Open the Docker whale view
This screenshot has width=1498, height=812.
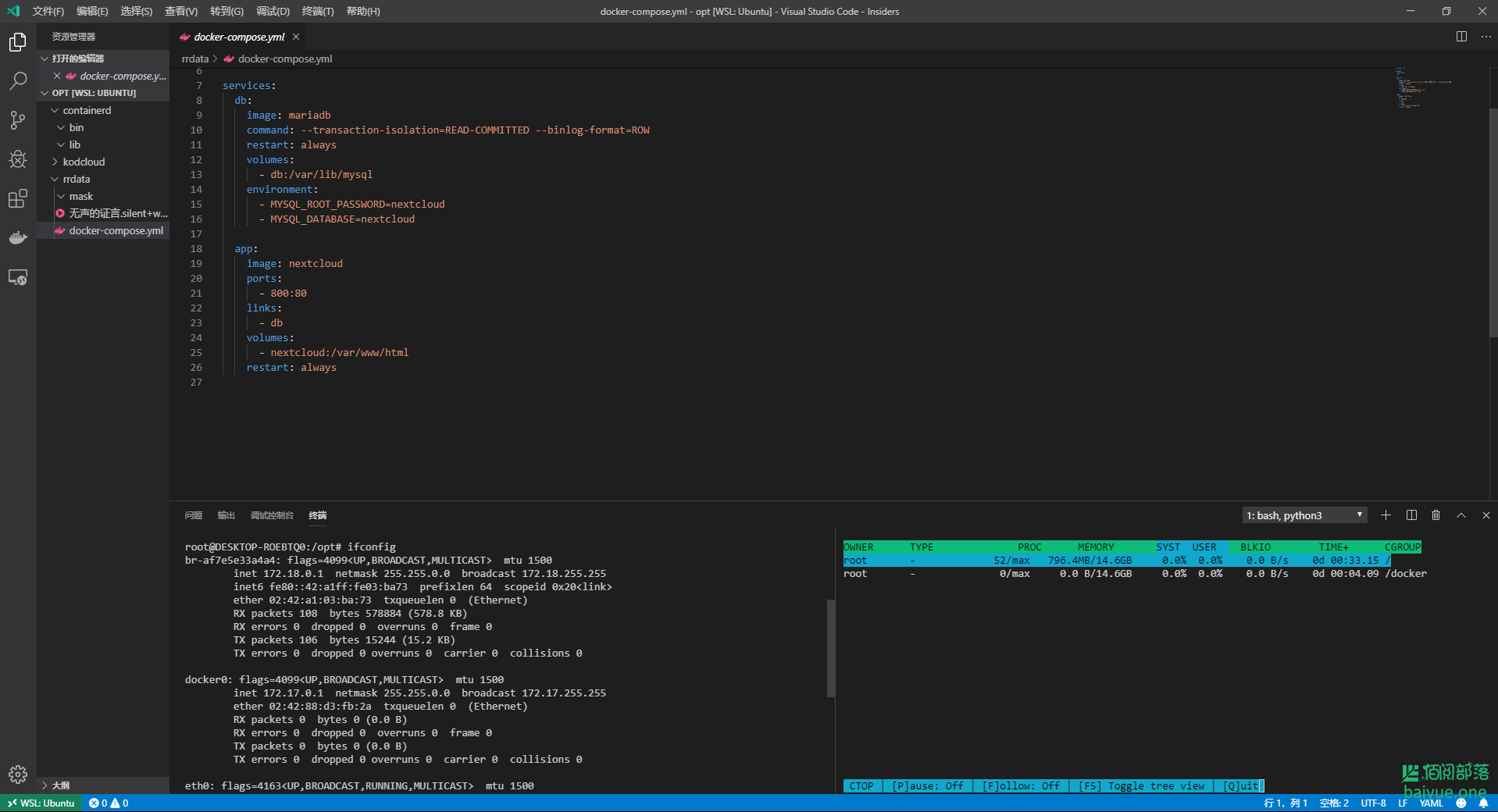coord(18,237)
